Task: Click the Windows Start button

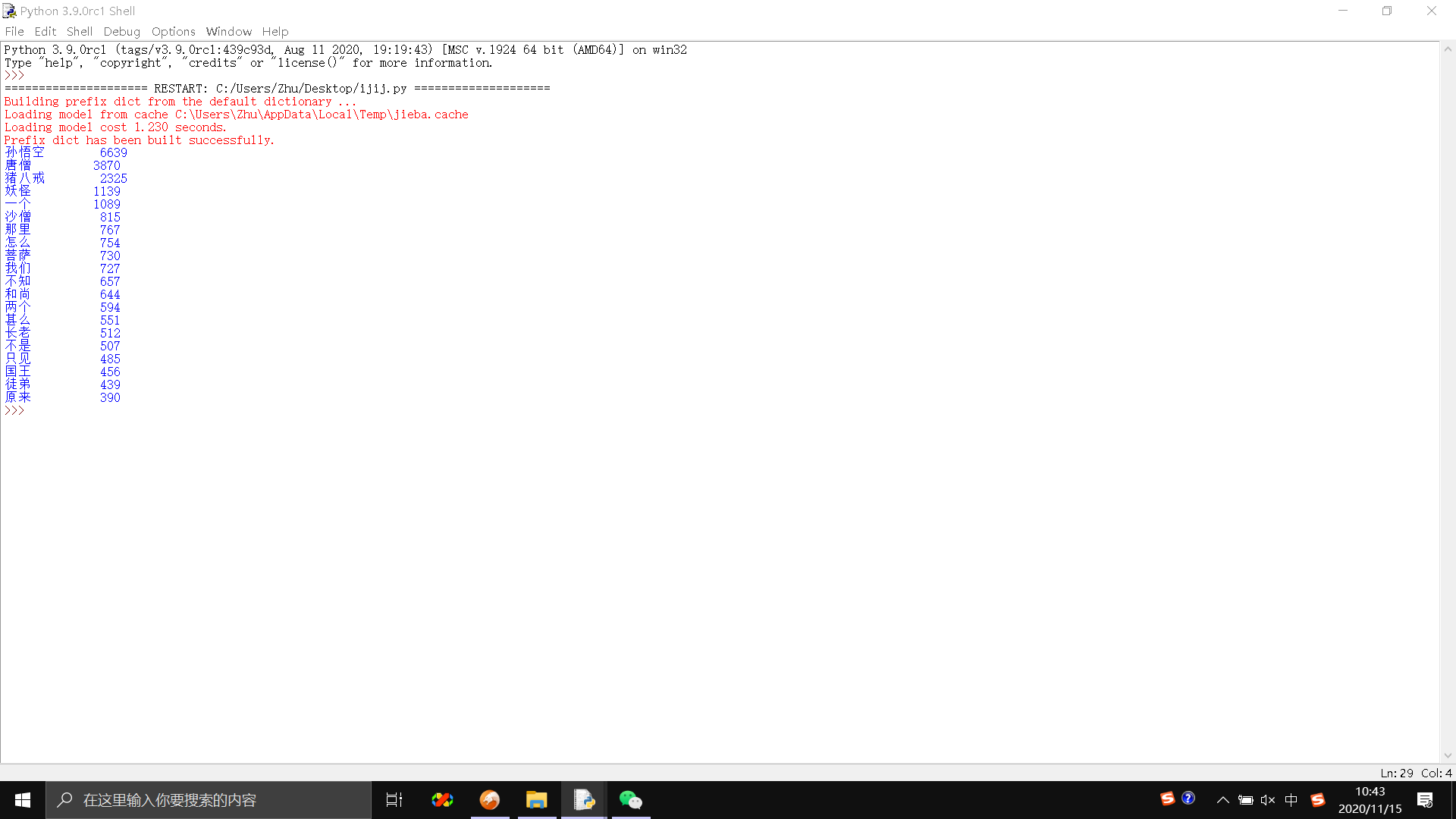Action: (x=23, y=800)
